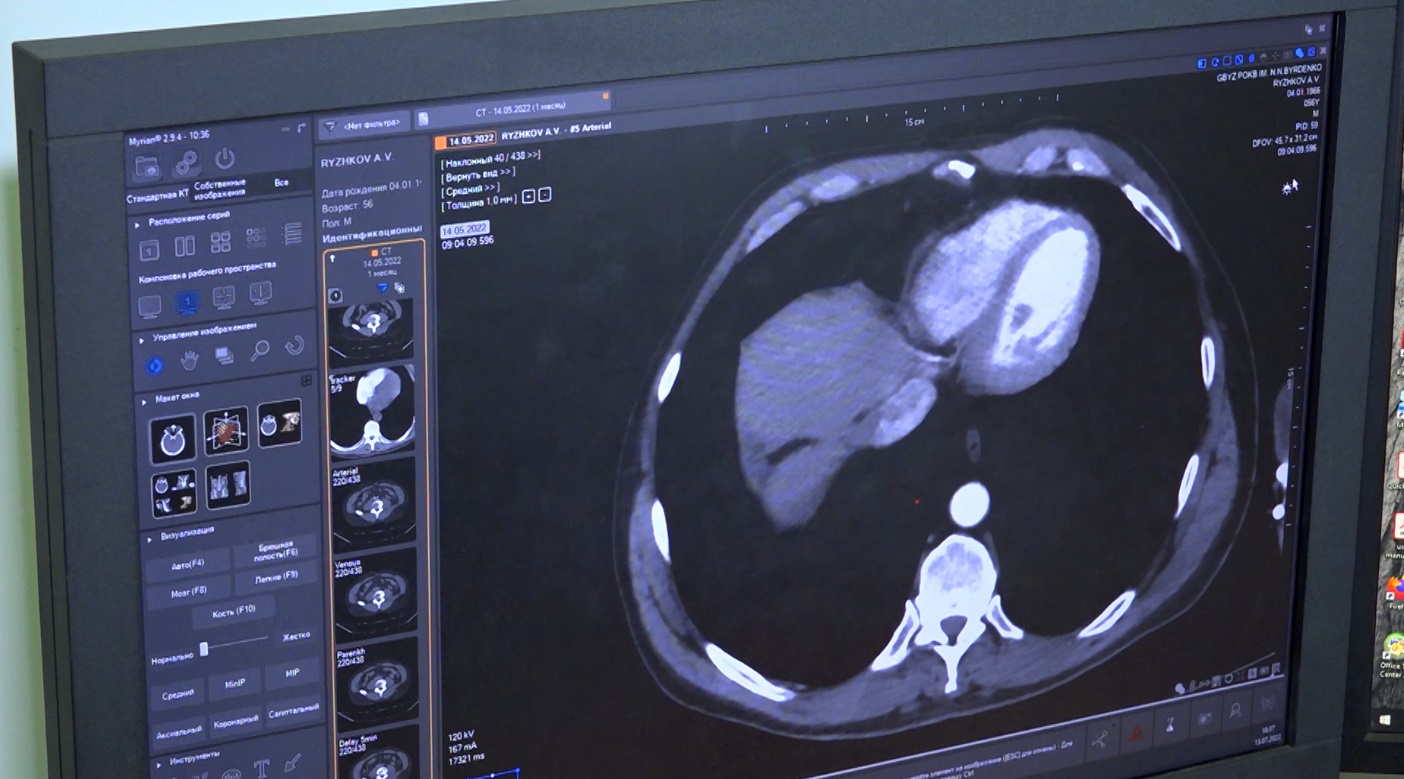The width and height of the screenshot is (1404, 779).
Task: Switch to the Сагиттальный view
Action: (294, 709)
